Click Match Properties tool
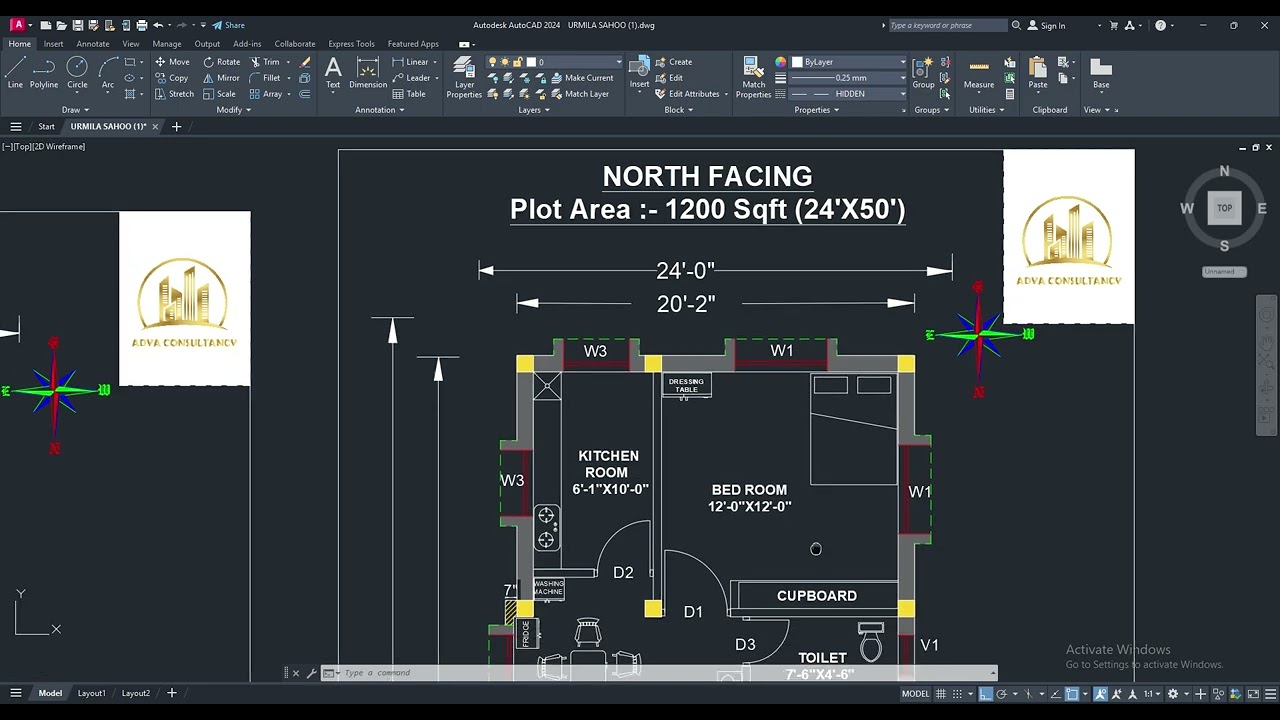The width and height of the screenshot is (1280, 720). pos(753,77)
